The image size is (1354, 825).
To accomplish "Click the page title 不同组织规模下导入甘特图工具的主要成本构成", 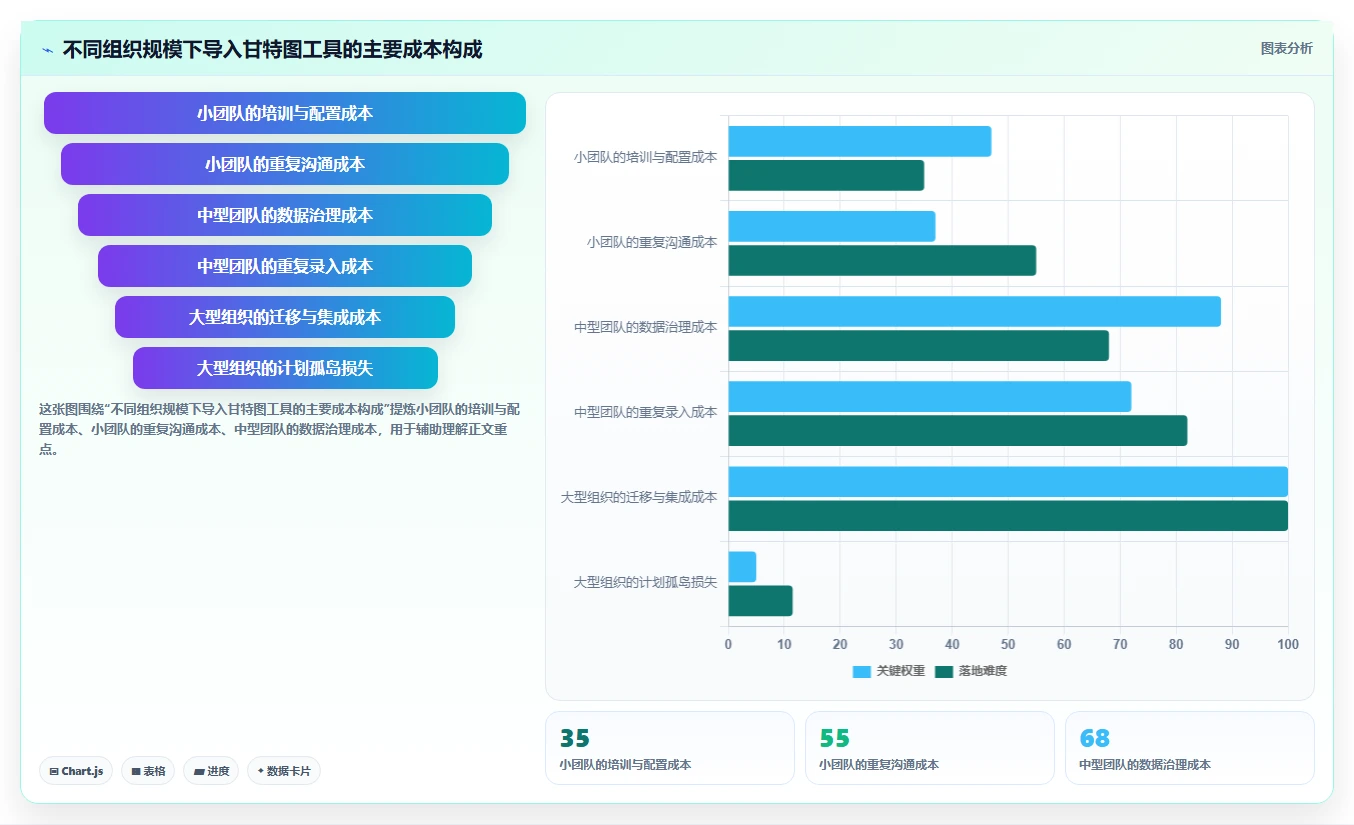I will [273, 49].
